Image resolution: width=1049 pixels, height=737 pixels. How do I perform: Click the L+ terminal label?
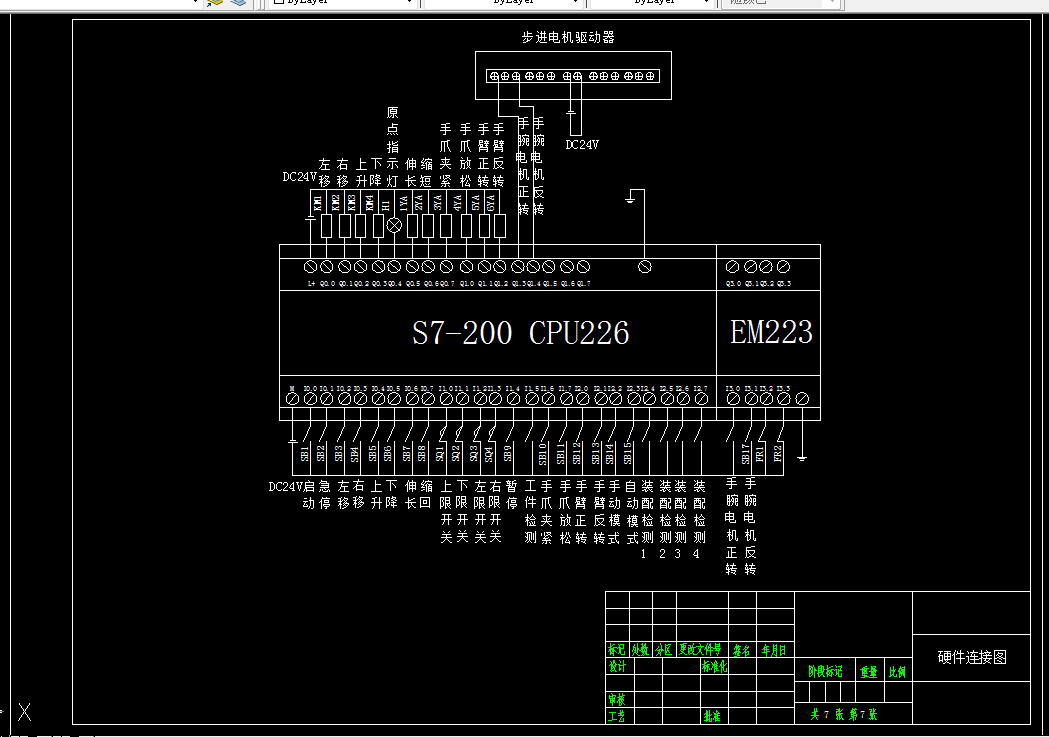(x=311, y=284)
